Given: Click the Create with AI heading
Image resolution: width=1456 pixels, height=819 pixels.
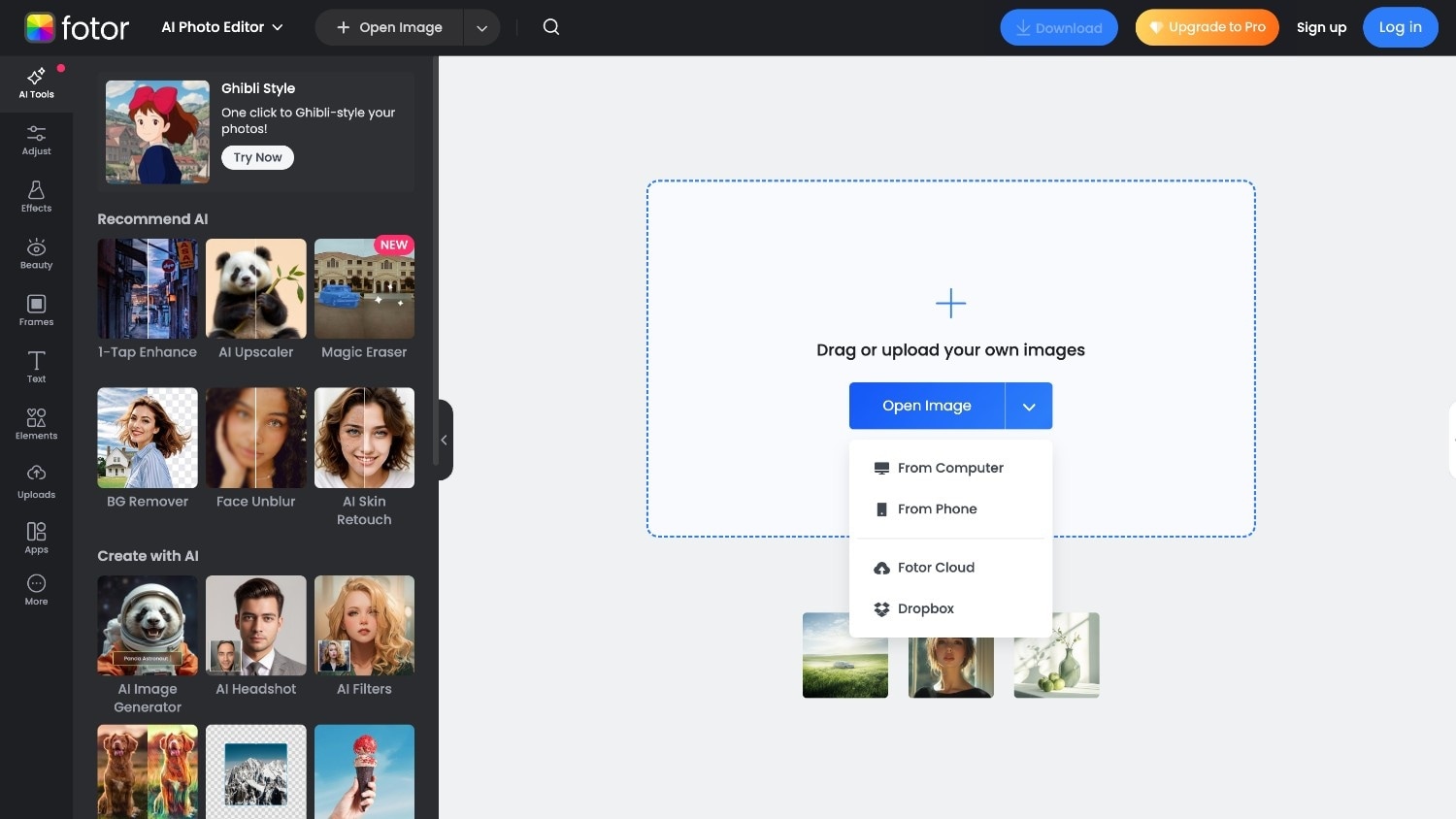Looking at the screenshot, I should point(148,556).
